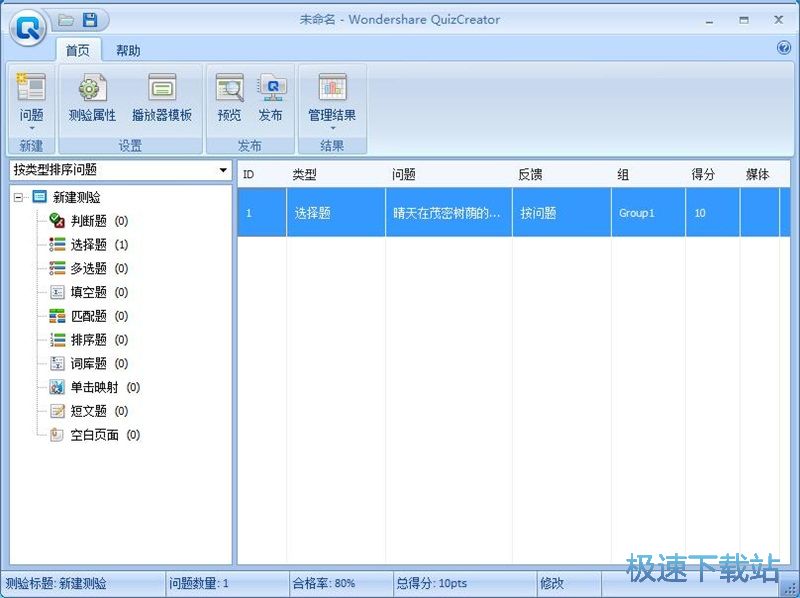Click 修改 in the status bar
Viewport: 800px width, 598px height.
[x=551, y=582]
